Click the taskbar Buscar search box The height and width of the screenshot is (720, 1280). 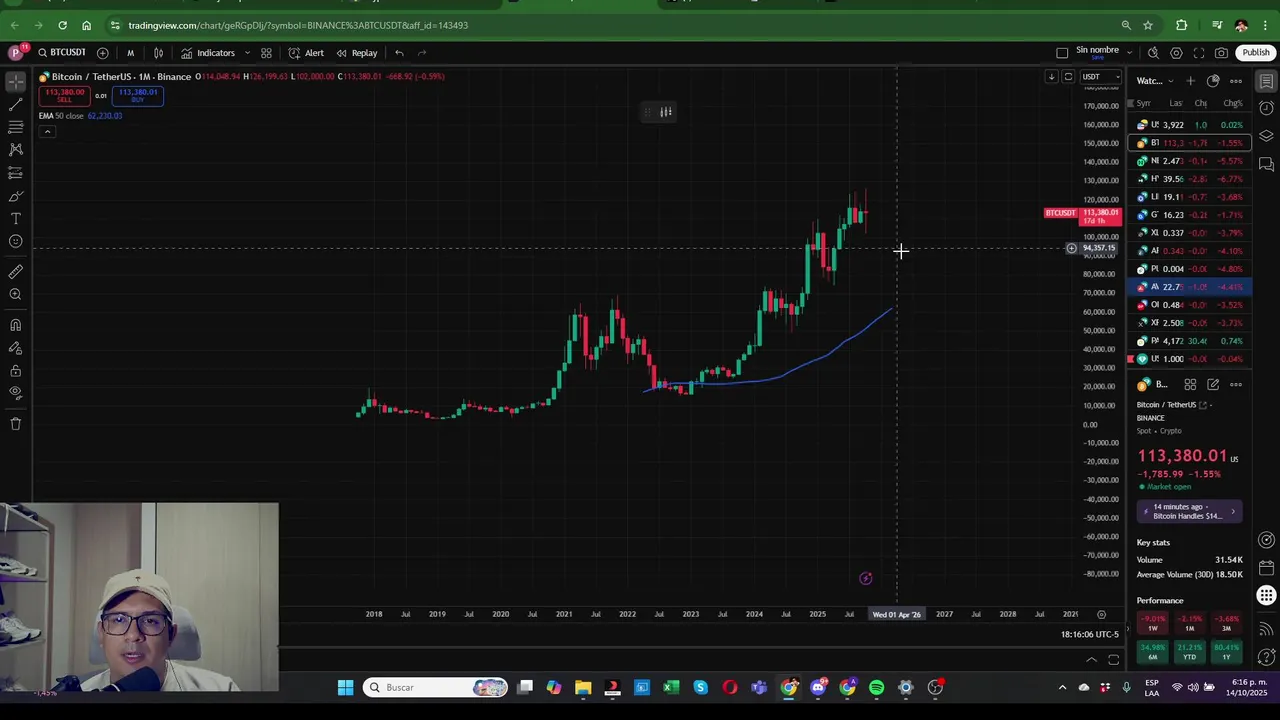coord(435,687)
